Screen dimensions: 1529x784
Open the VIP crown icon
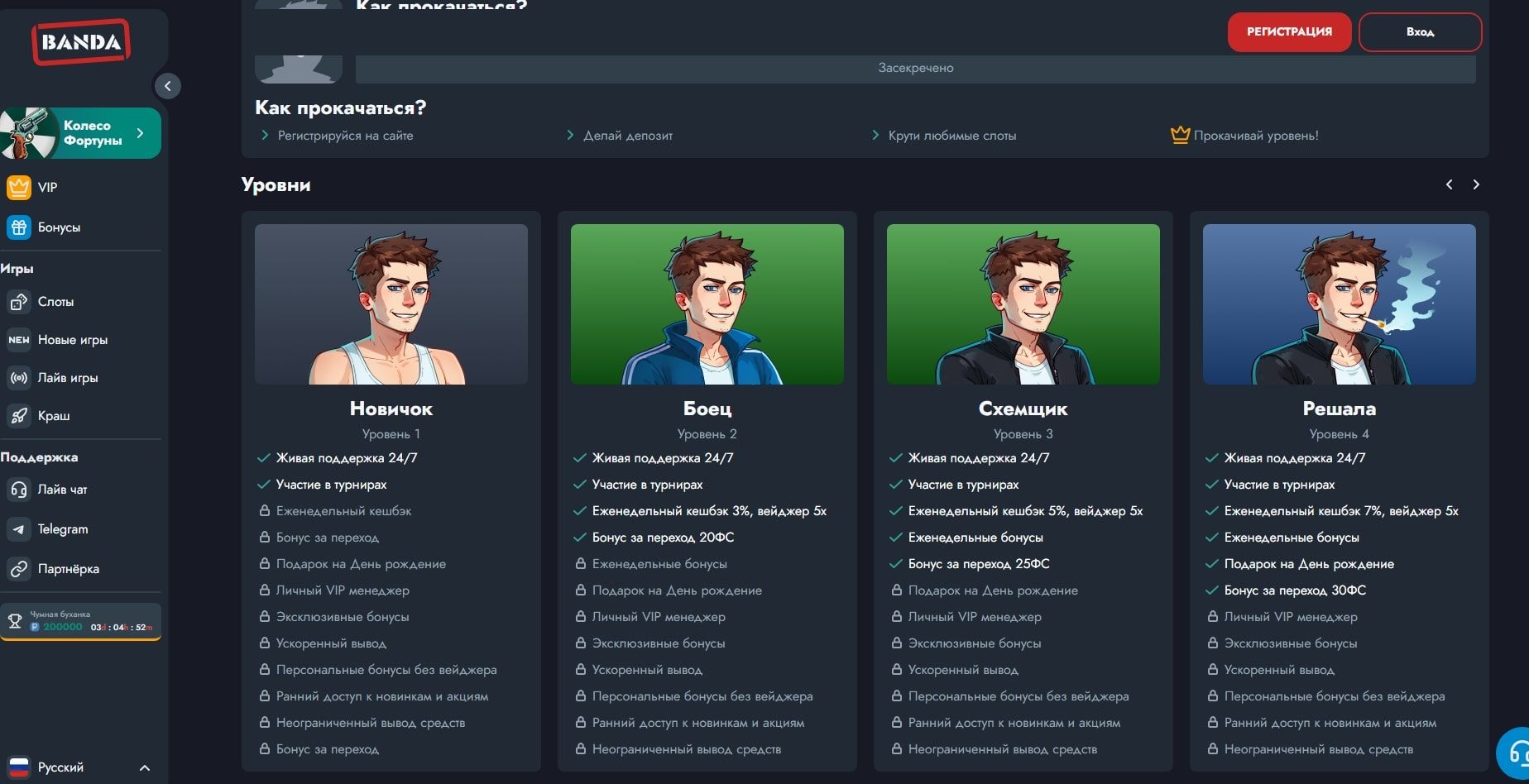tap(18, 188)
